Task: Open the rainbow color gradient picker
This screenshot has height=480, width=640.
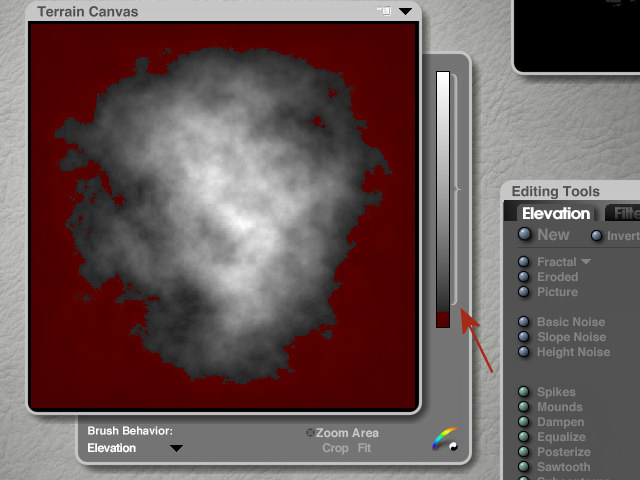Action: [x=445, y=439]
